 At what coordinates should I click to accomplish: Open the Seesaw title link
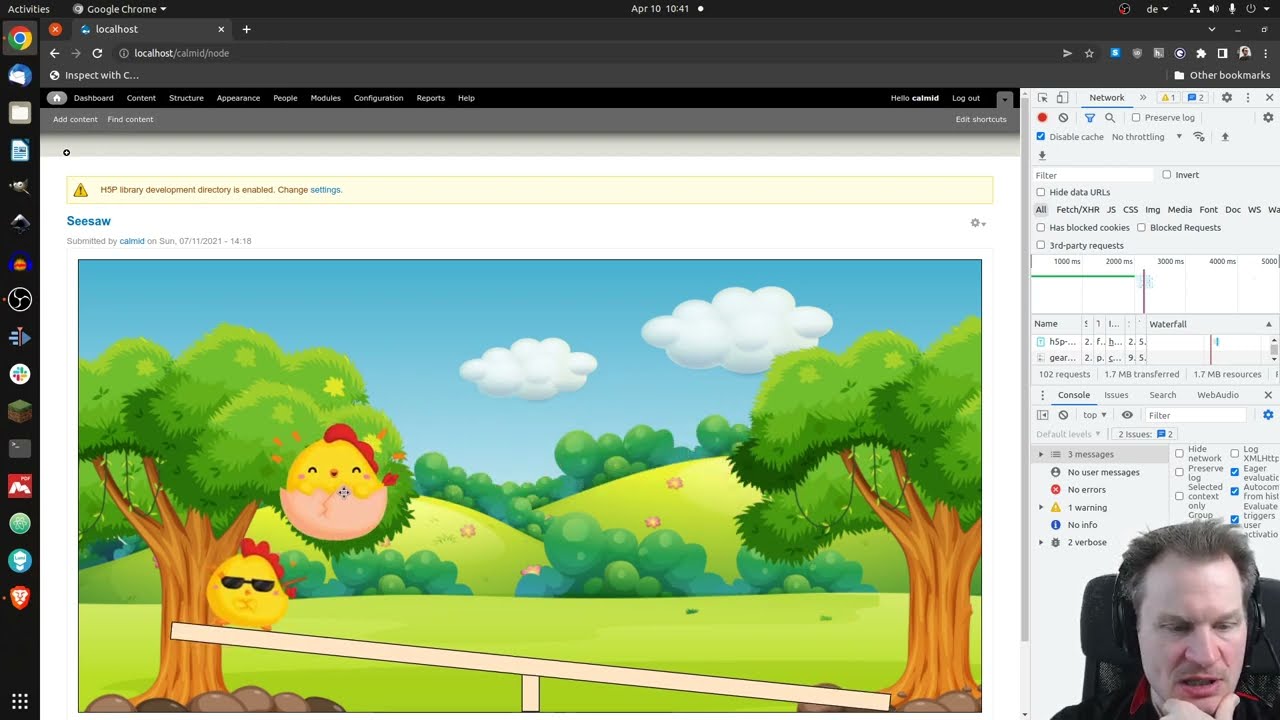pyautogui.click(x=89, y=221)
